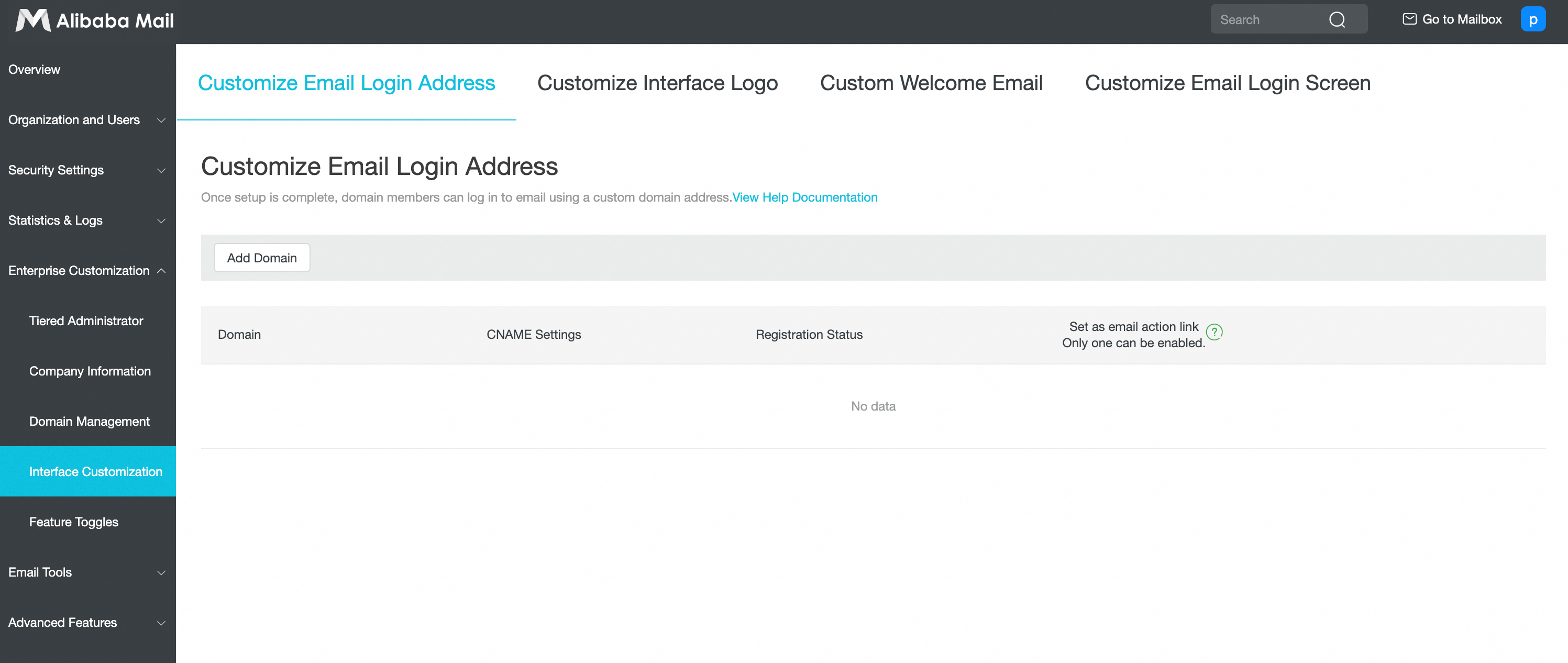
Task: Switch to Customize Email Login Address tab
Action: pos(346,83)
